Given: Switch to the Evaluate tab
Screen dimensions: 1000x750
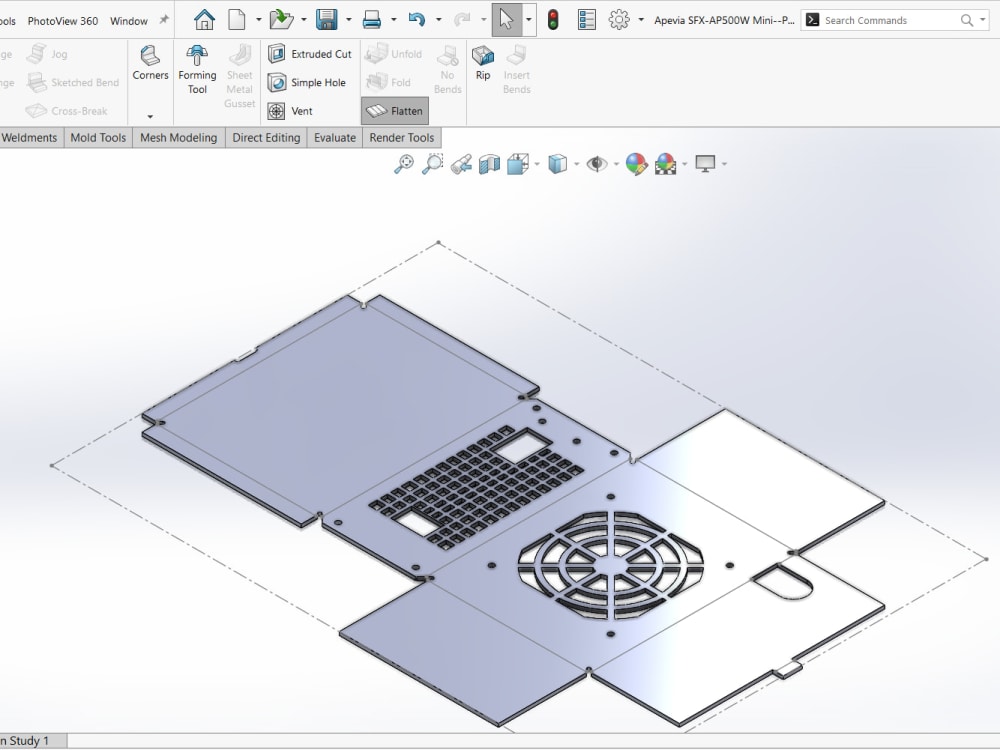Looking at the screenshot, I should [335, 138].
